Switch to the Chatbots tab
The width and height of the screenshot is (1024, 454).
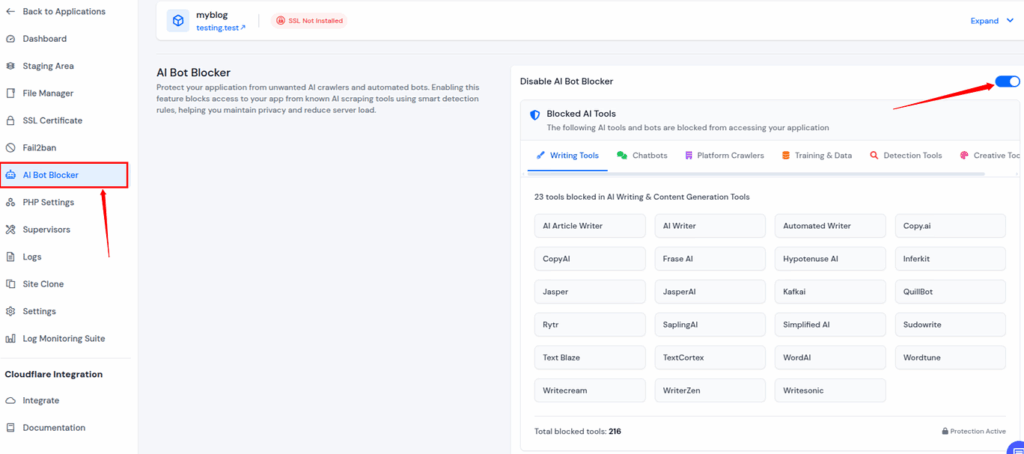(642, 155)
